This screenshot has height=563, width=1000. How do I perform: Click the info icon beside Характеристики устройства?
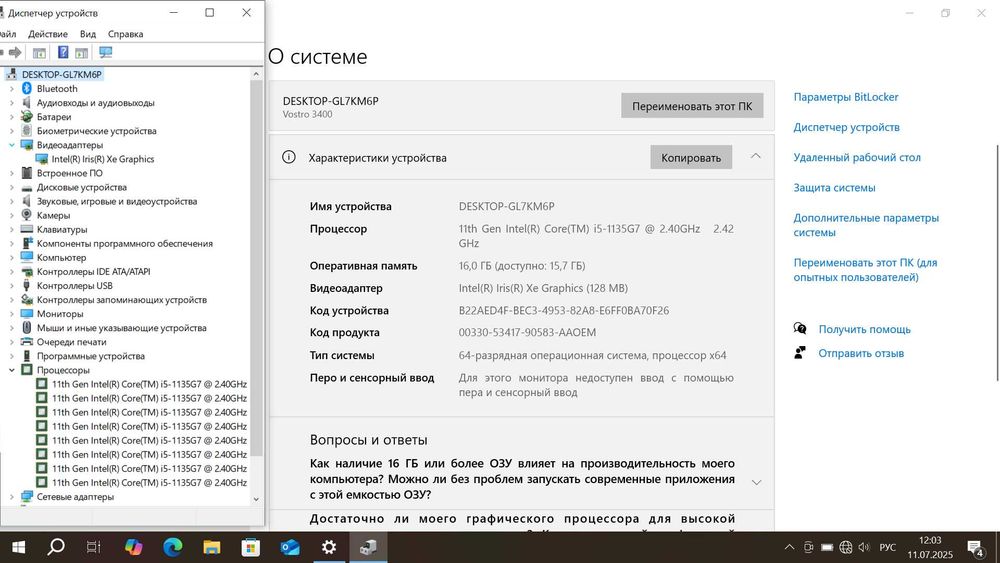tap(289, 157)
